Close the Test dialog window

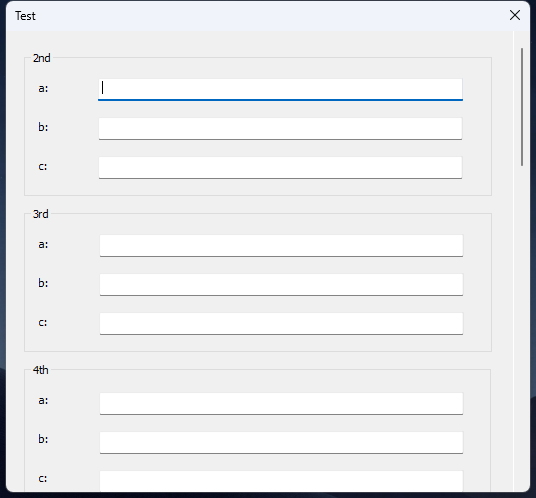pyautogui.click(x=514, y=15)
